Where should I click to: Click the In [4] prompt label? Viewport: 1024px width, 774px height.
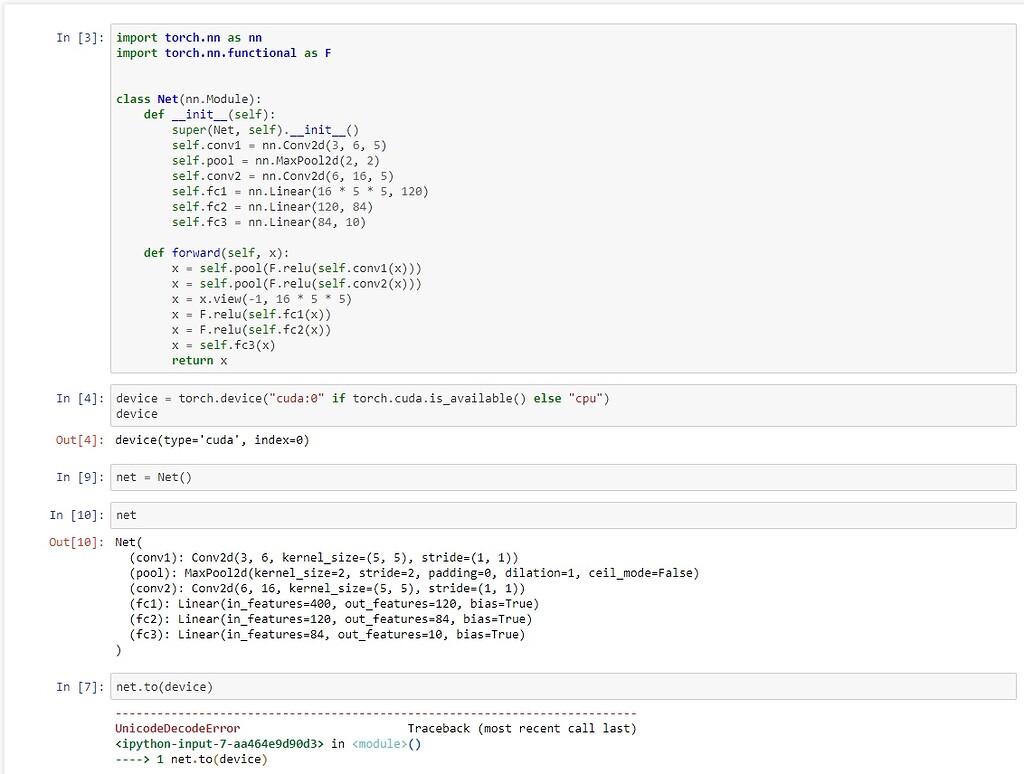(x=79, y=398)
